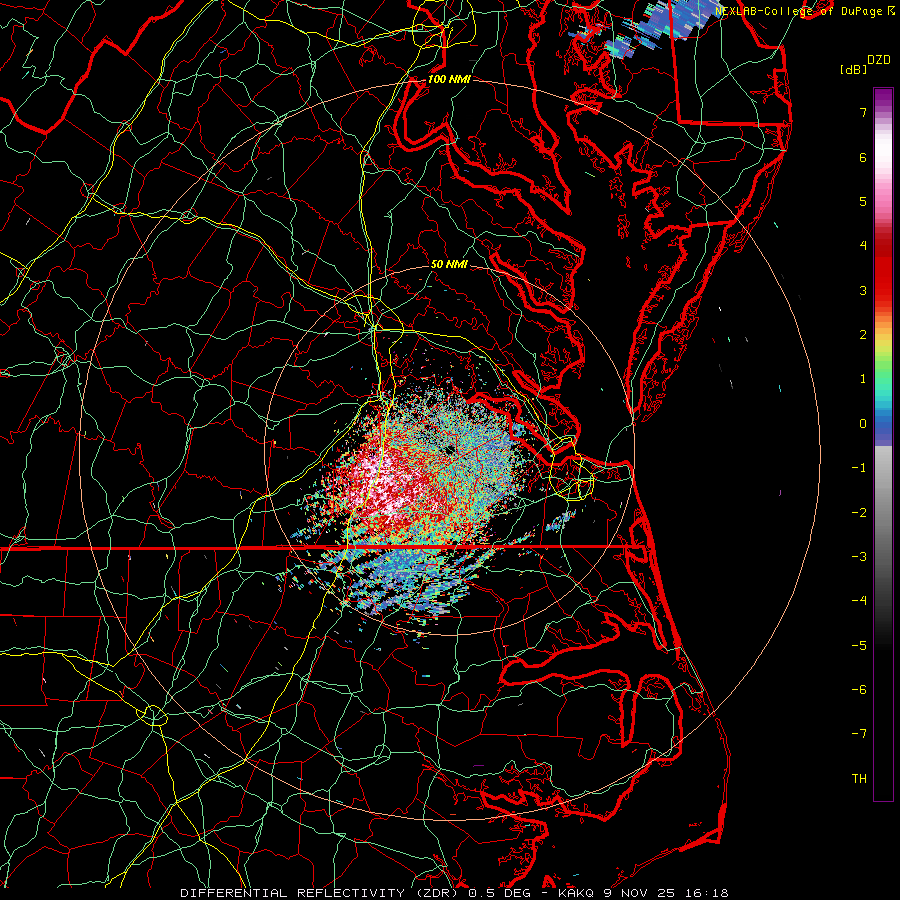Viewport: 900px width, 900px height.
Task: Click the 100 NMI range ring label
Action: (x=449, y=79)
